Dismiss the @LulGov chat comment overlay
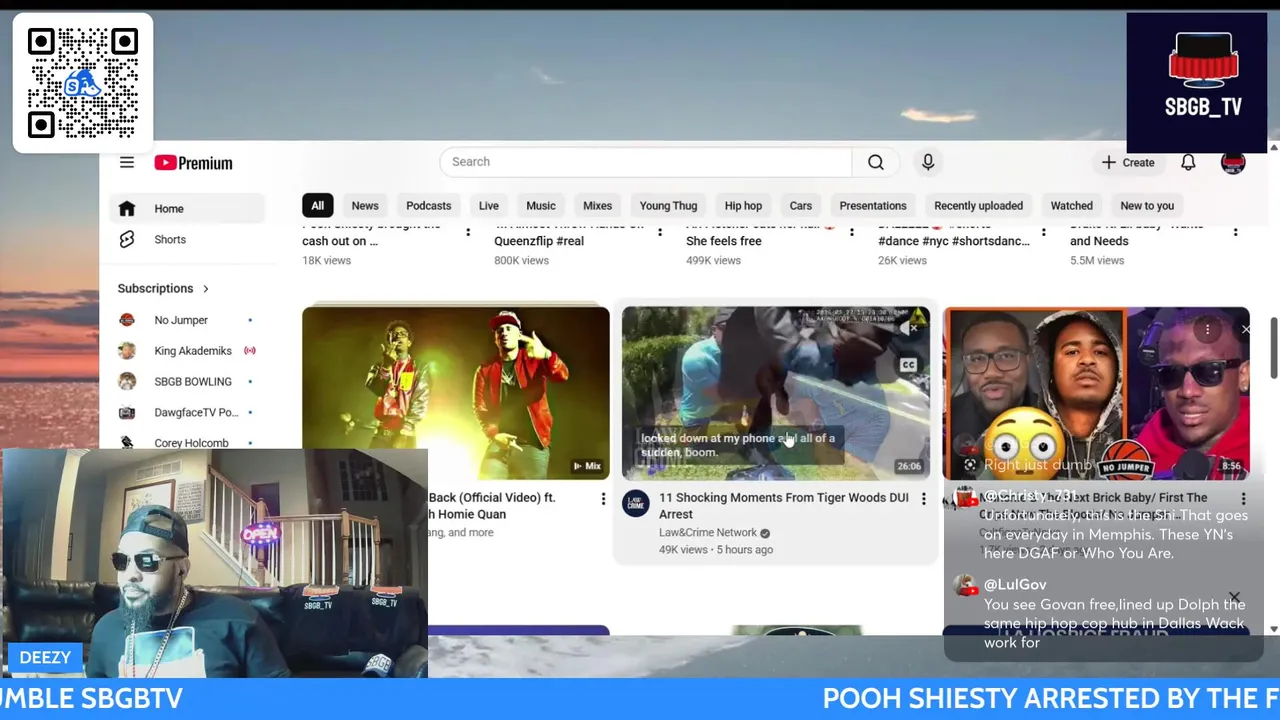This screenshot has height=720, width=1280. pyautogui.click(x=1234, y=597)
